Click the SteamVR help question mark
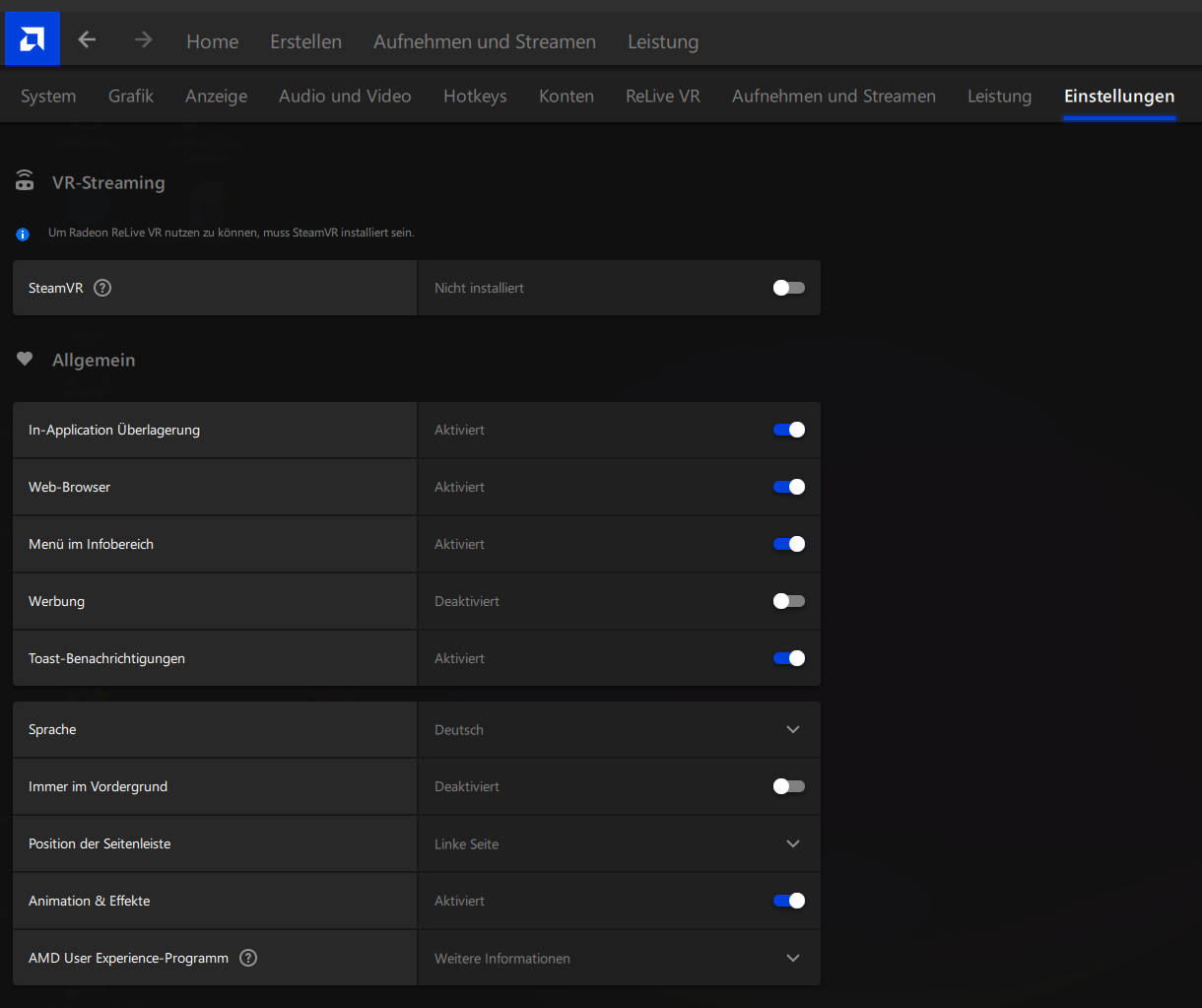This screenshot has height=1008, width=1202. [x=102, y=288]
